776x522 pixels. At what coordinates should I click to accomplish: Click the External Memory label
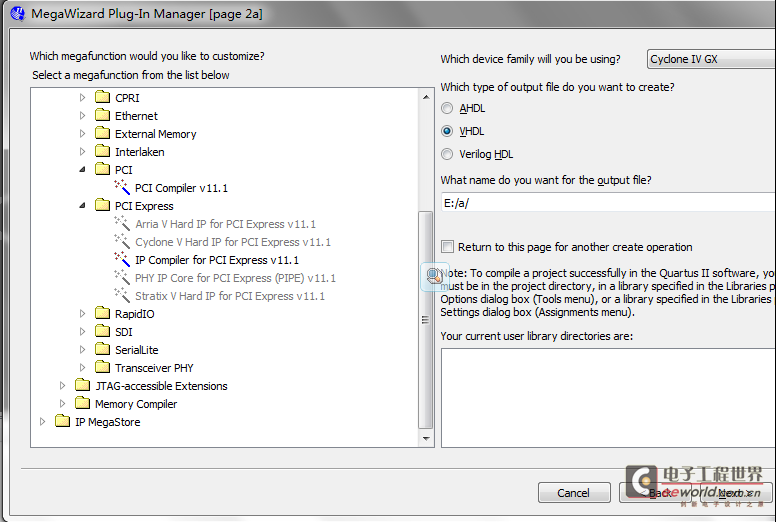click(155, 134)
